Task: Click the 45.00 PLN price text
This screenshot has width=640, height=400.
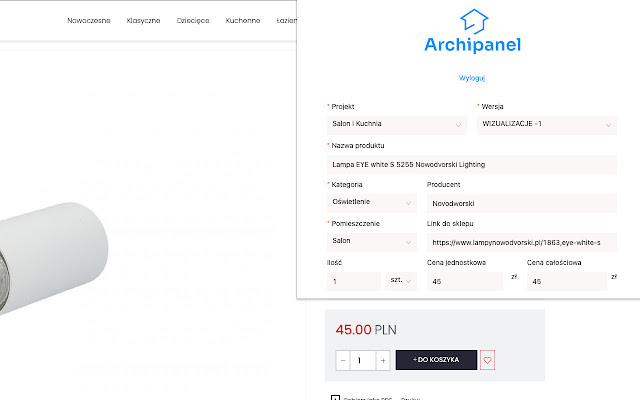Action: point(366,329)
